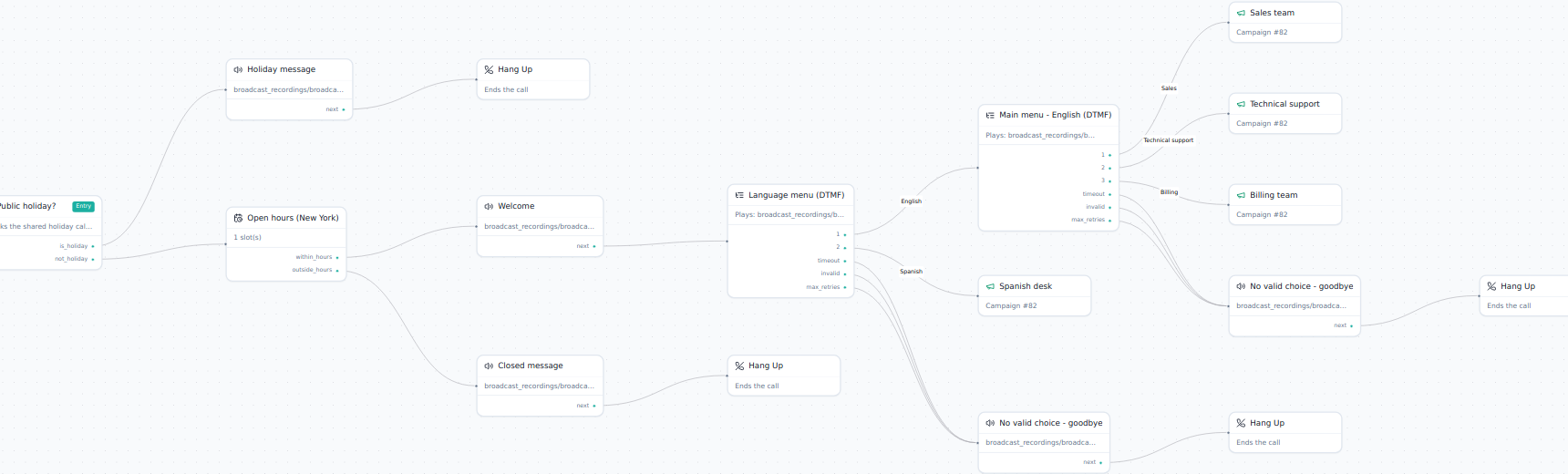
Task: Click the outside_hours output port
Action: [x=337, y=270]
